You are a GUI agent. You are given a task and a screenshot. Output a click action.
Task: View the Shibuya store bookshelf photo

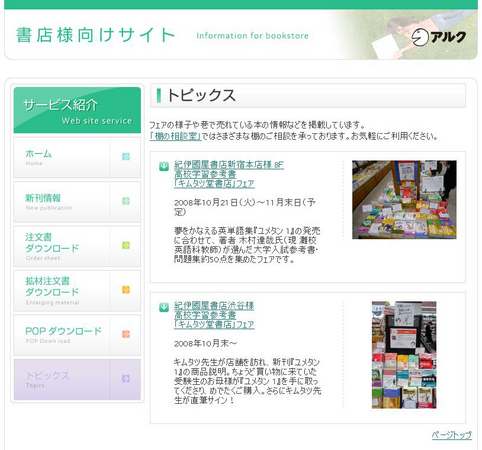pos(404,355)
